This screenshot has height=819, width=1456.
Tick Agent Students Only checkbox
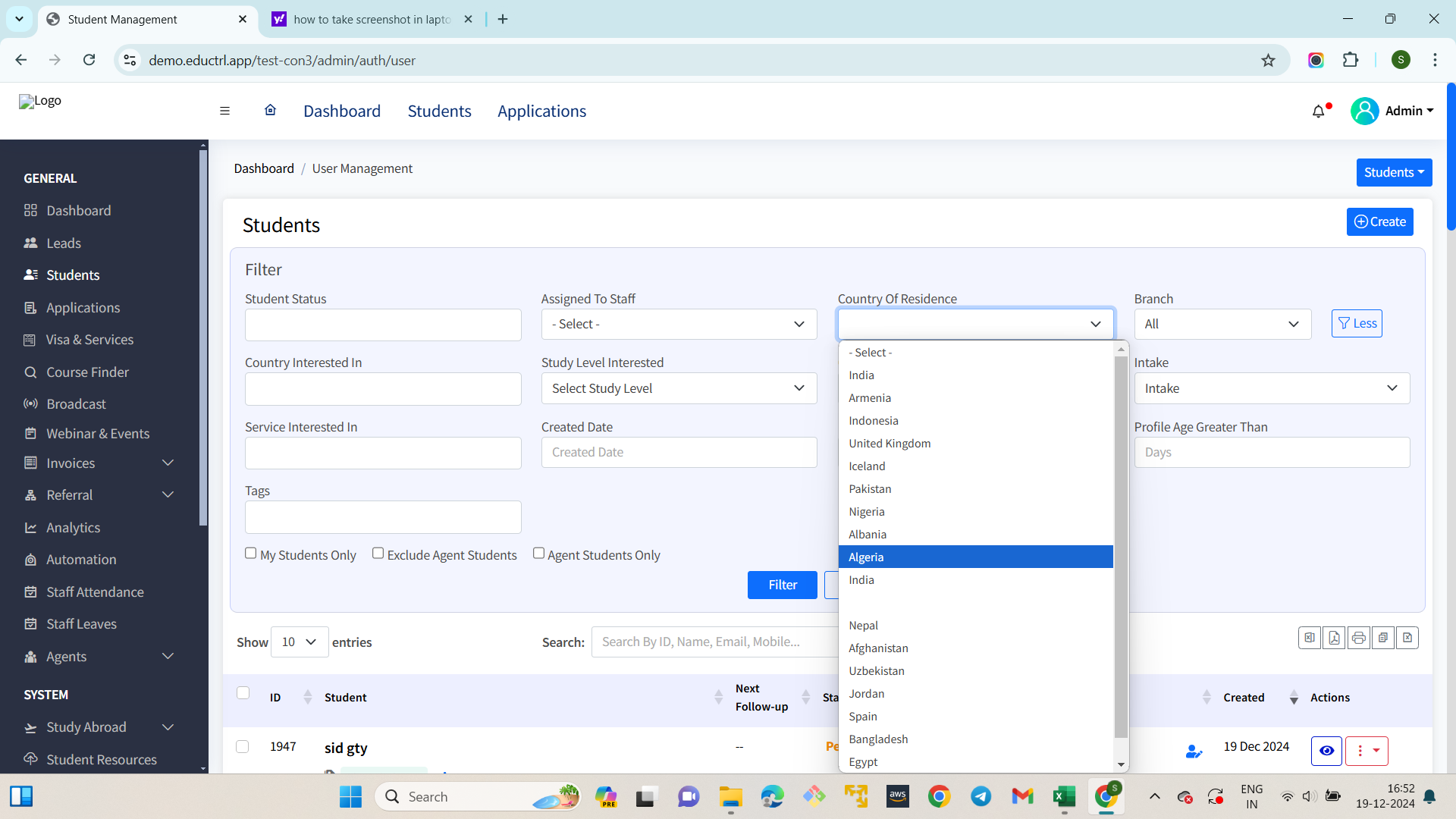[538, 554]
